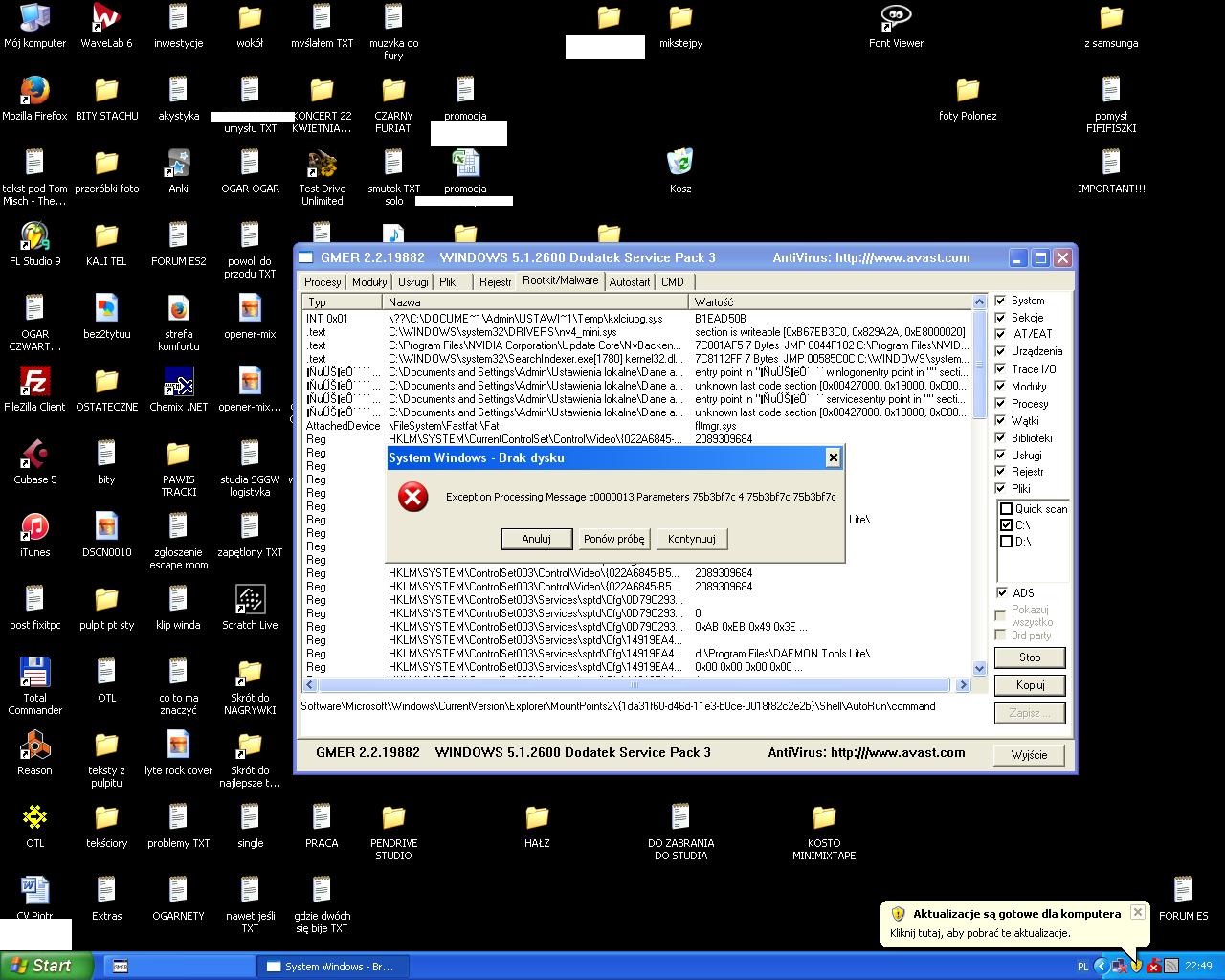Viewport: 1225px width, 980px height.
Task: Toggle the ADS checkbox
Action: (x=1001, y=592)
